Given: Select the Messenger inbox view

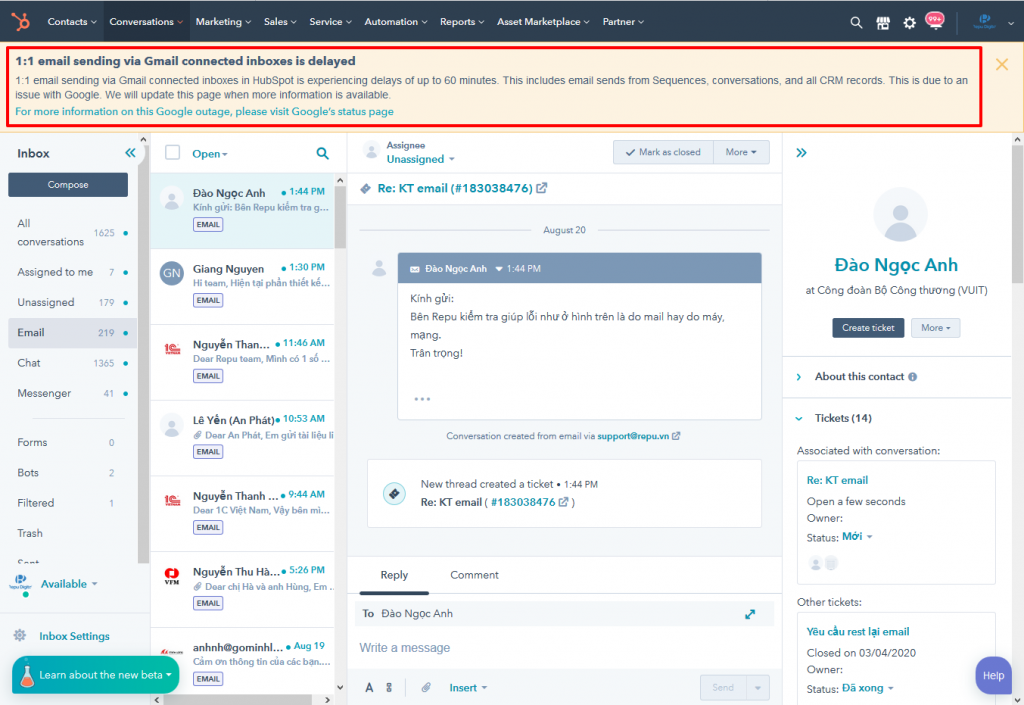Looking at the screenshot, I should click(x=72, y=393).
